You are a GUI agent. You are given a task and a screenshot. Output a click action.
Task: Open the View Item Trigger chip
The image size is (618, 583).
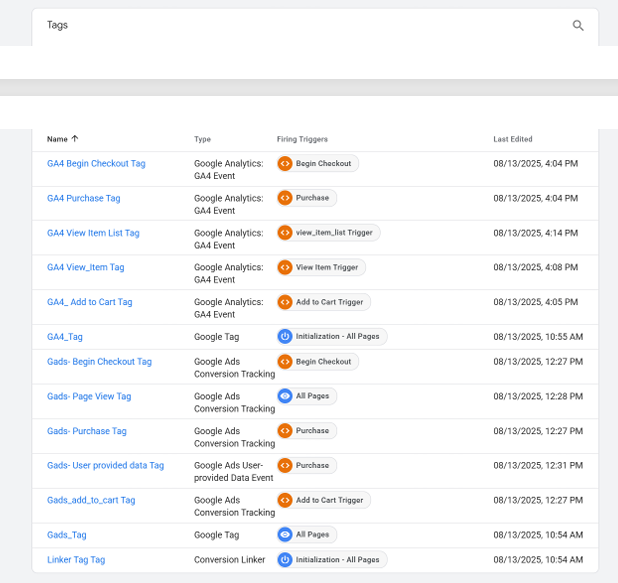pyautogui.click(x=321, y=267)
